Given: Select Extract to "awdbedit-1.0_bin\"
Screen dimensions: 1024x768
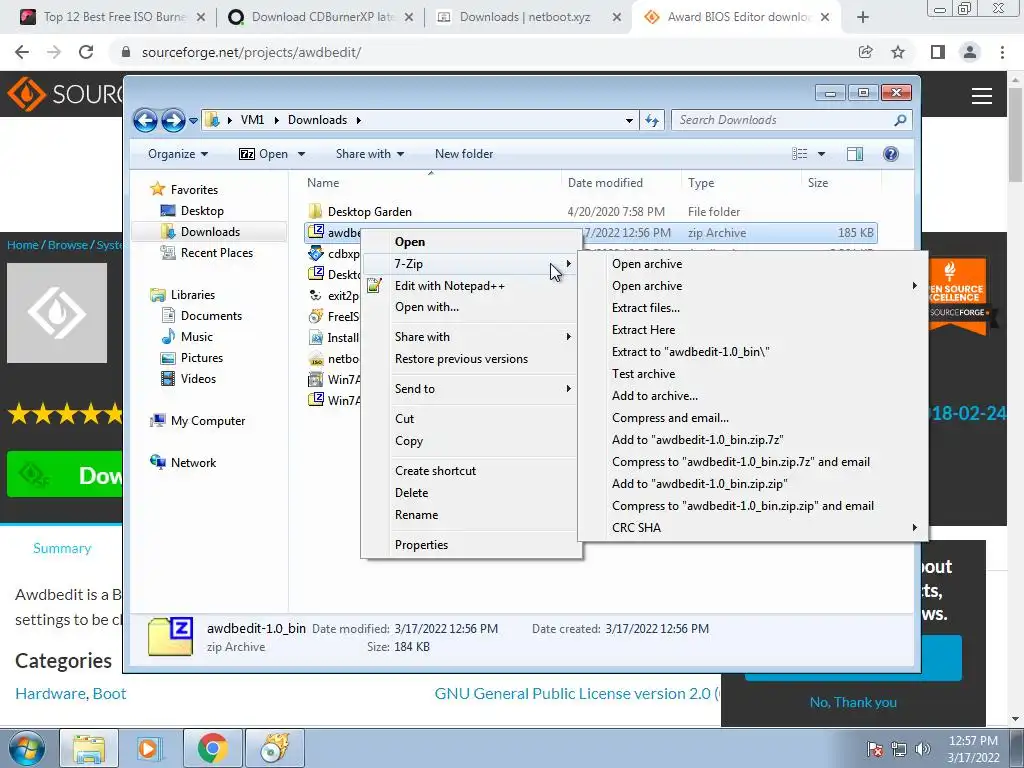Looking at the screenshot, I should pos(752,352).
